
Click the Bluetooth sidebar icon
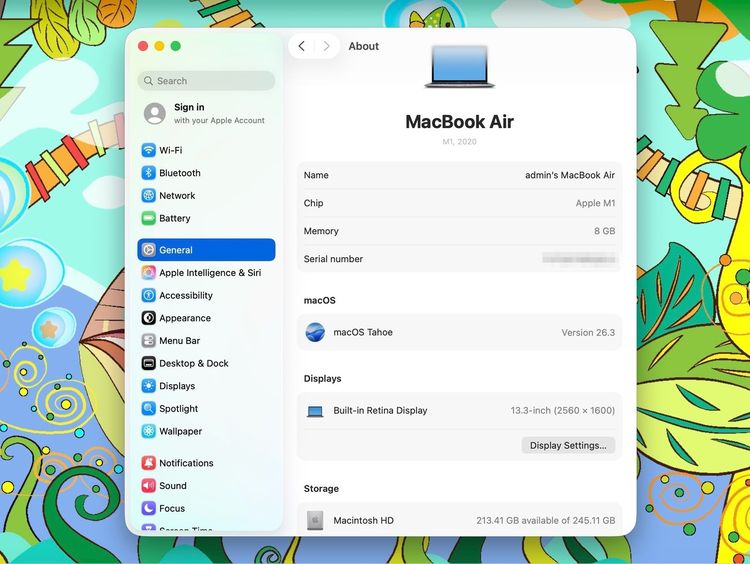click(149, 173)
